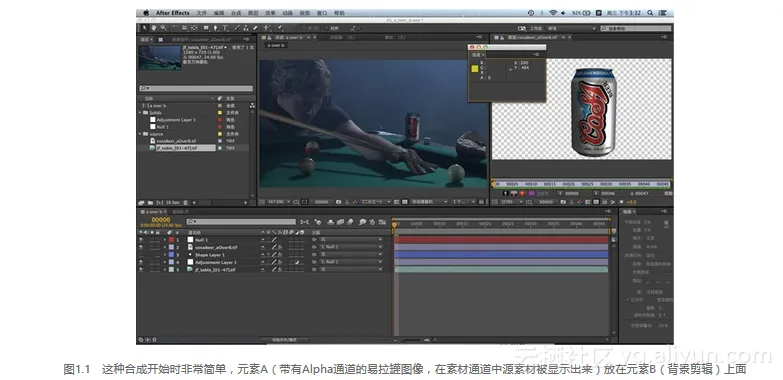The image size is (783, 380).
Task: Select the Selection arrow tool
Action: coord(144,28)
